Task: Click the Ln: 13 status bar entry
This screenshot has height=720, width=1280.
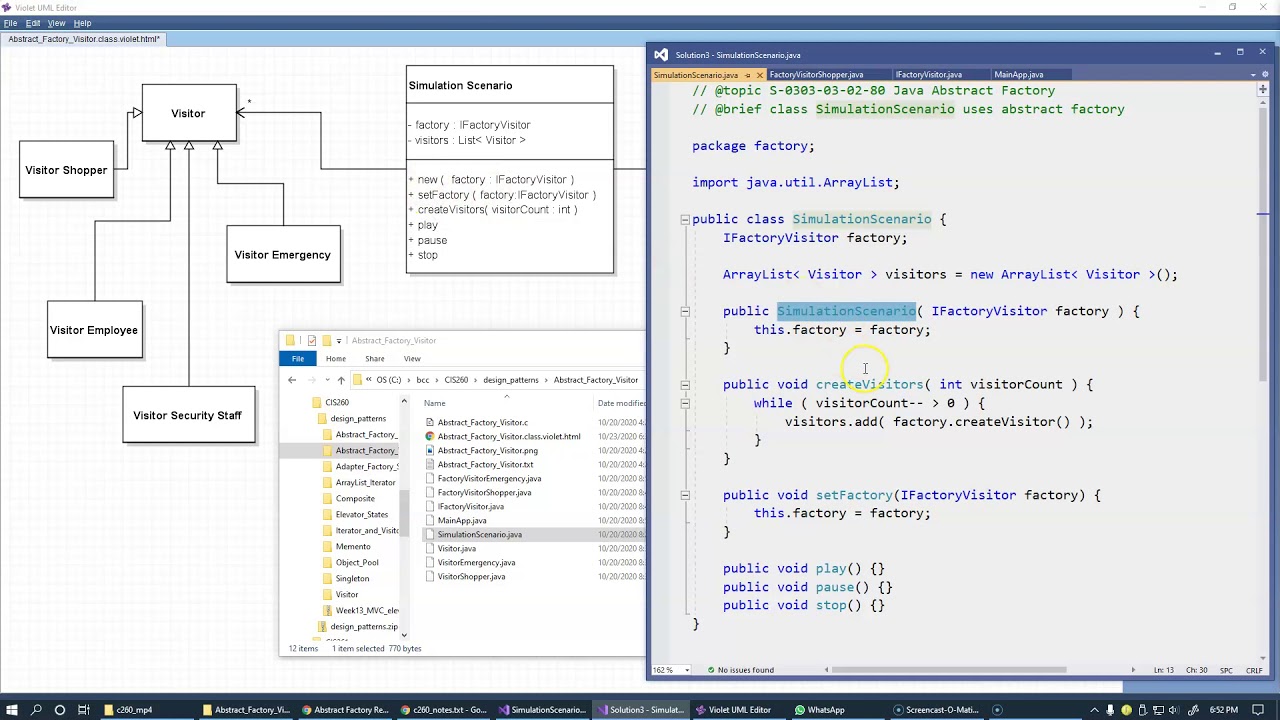Action: point(1163,670)
